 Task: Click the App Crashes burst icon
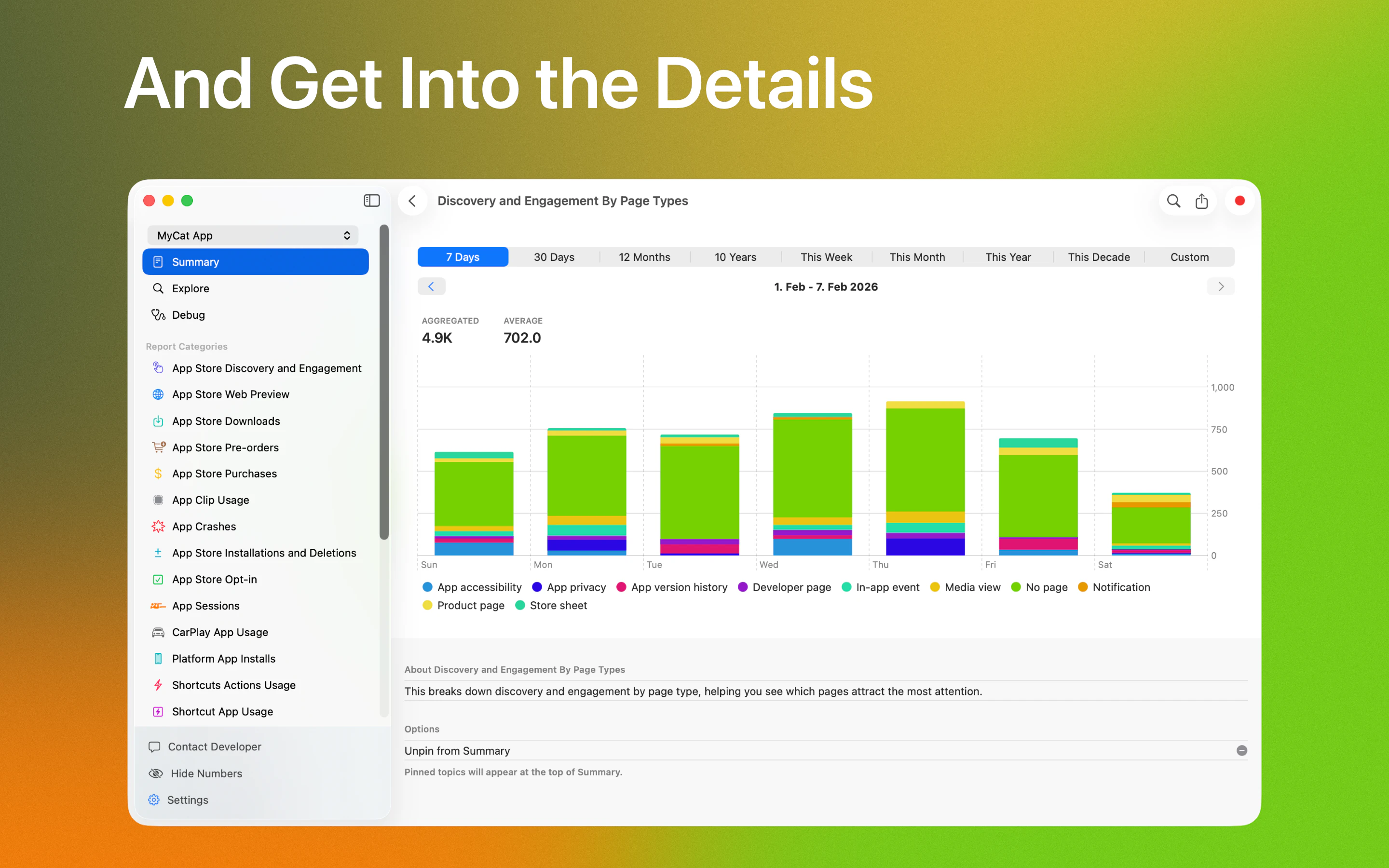pos(158,527)
